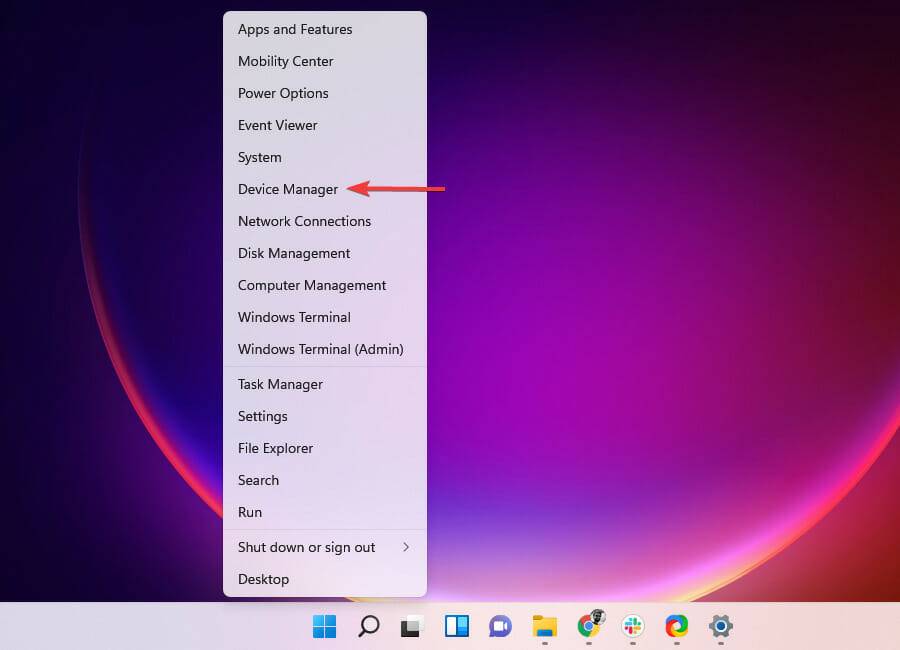This screenshot has height=650, width=900.
Task: Launch Disk Management
Action: (325, 253)
